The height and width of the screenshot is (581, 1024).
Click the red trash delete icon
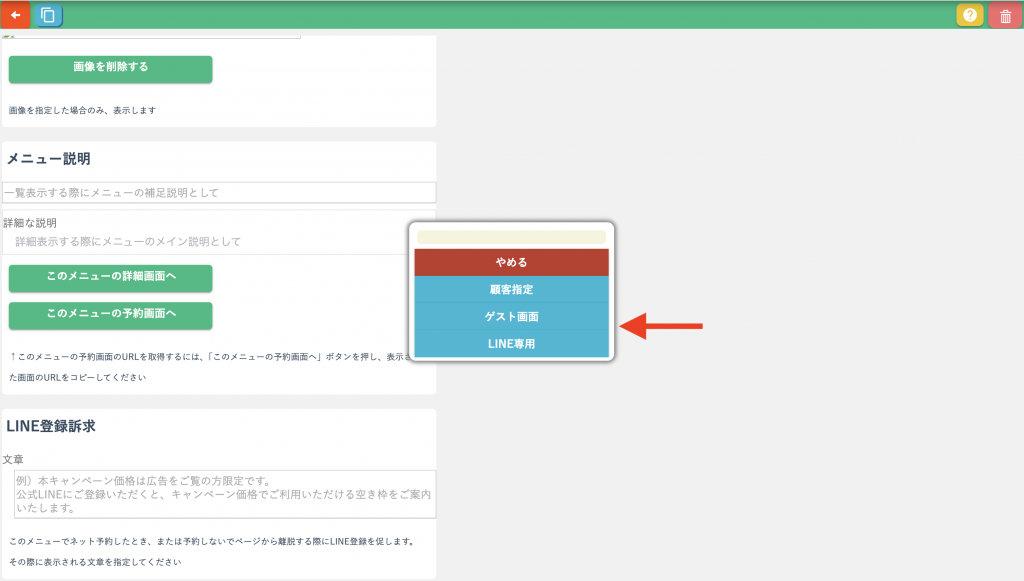1004,15
